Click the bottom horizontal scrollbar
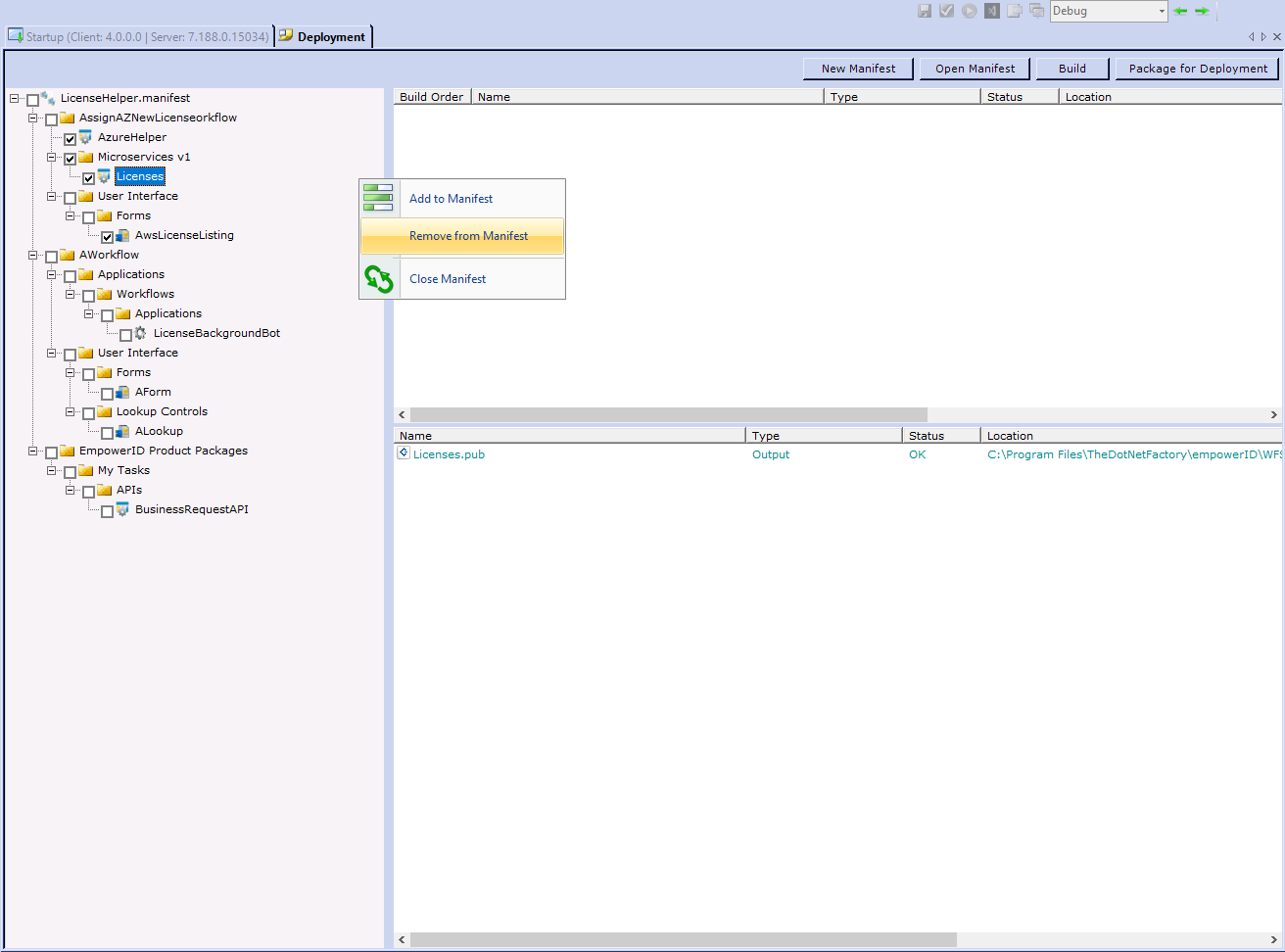This screenshot has width=1285, height=952. coord(686,939)
